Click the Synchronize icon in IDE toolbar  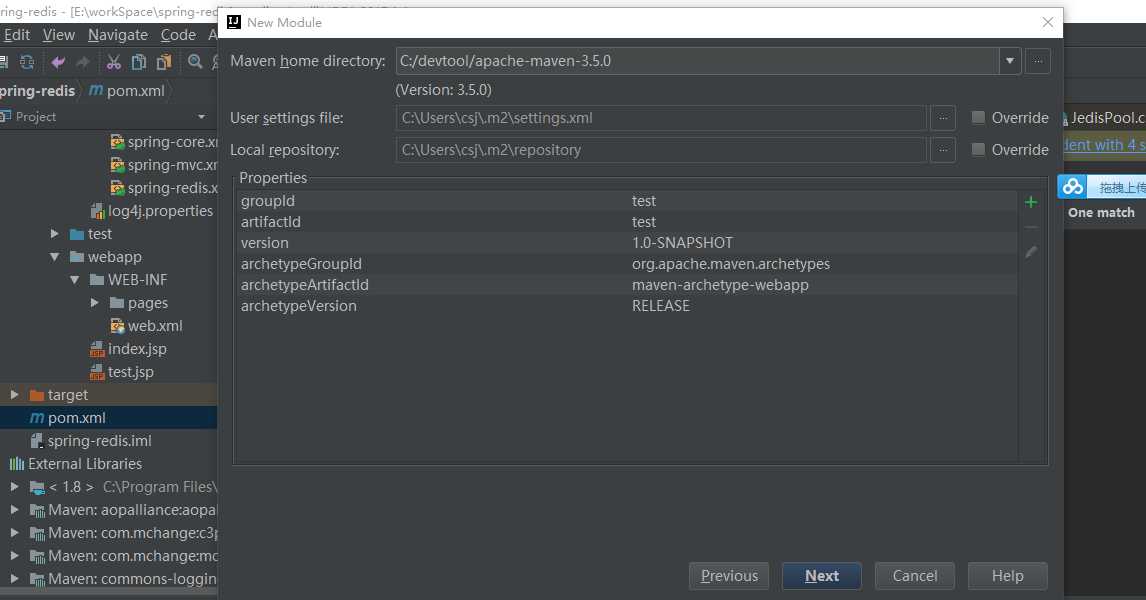click(27, 62)
